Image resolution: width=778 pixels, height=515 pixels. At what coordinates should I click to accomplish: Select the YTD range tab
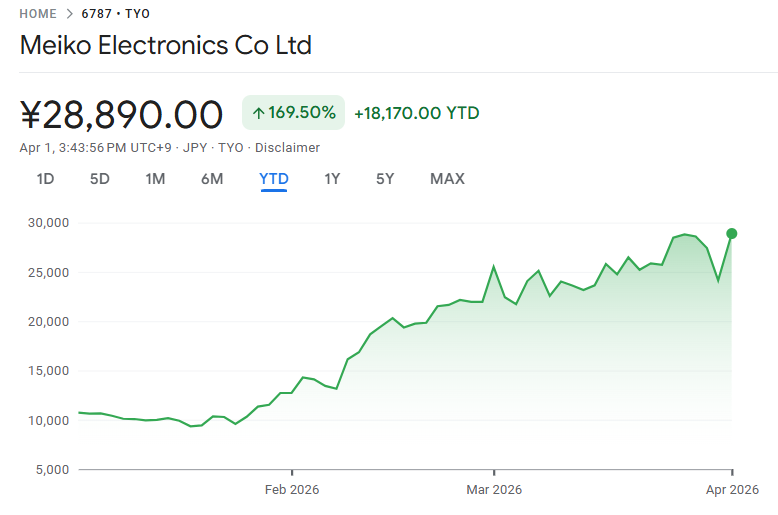tap(274, 179)
